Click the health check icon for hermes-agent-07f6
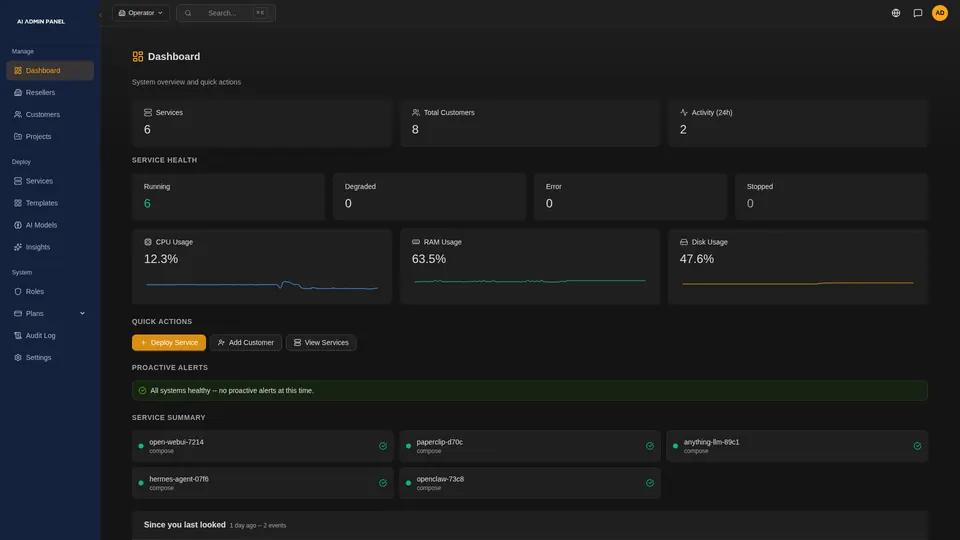 point(383,483)
